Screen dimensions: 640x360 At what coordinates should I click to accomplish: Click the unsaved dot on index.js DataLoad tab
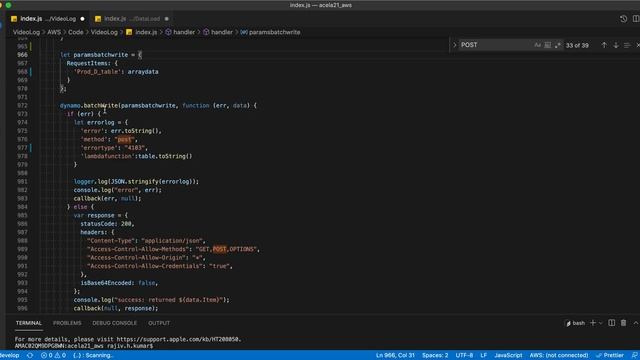[x=167, y=19]
